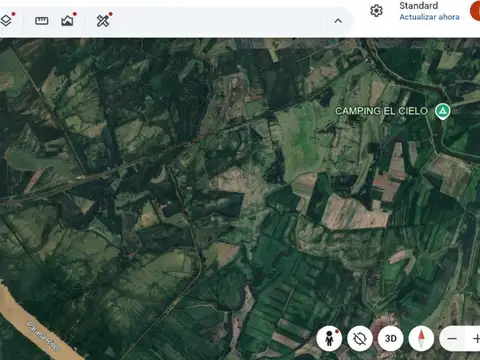480x360 pixels.
Task: Open the settings gear
Action: click(x=376, y=11)
